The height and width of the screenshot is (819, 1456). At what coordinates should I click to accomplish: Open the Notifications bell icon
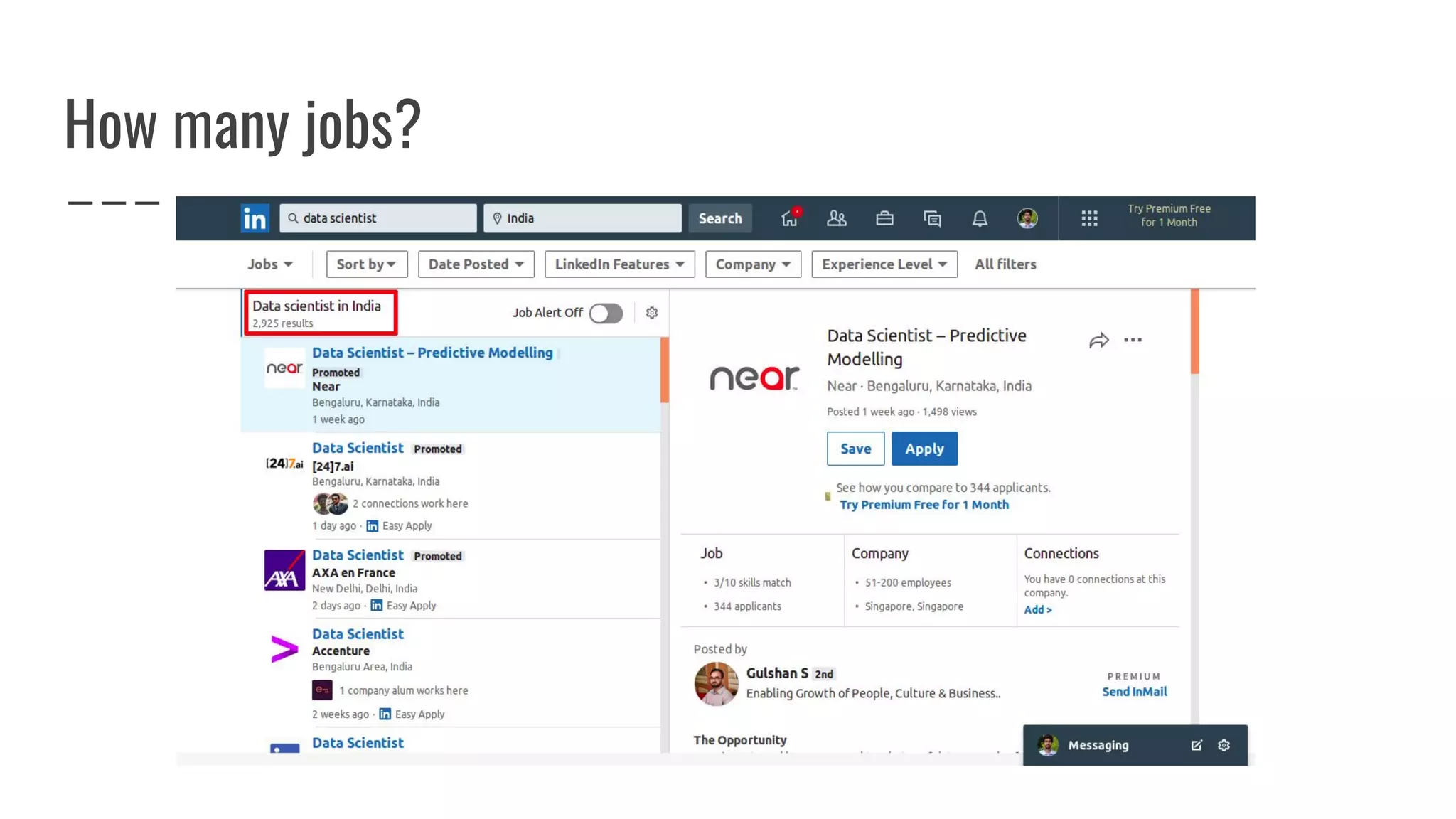coord(980,218)
